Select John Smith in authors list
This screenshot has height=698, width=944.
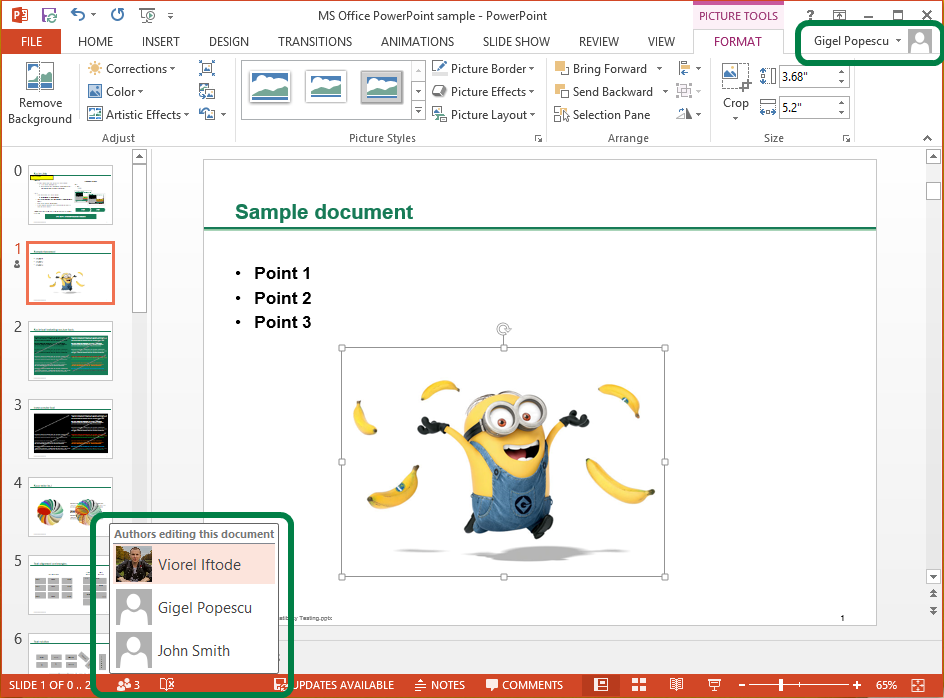click(194, 650)
